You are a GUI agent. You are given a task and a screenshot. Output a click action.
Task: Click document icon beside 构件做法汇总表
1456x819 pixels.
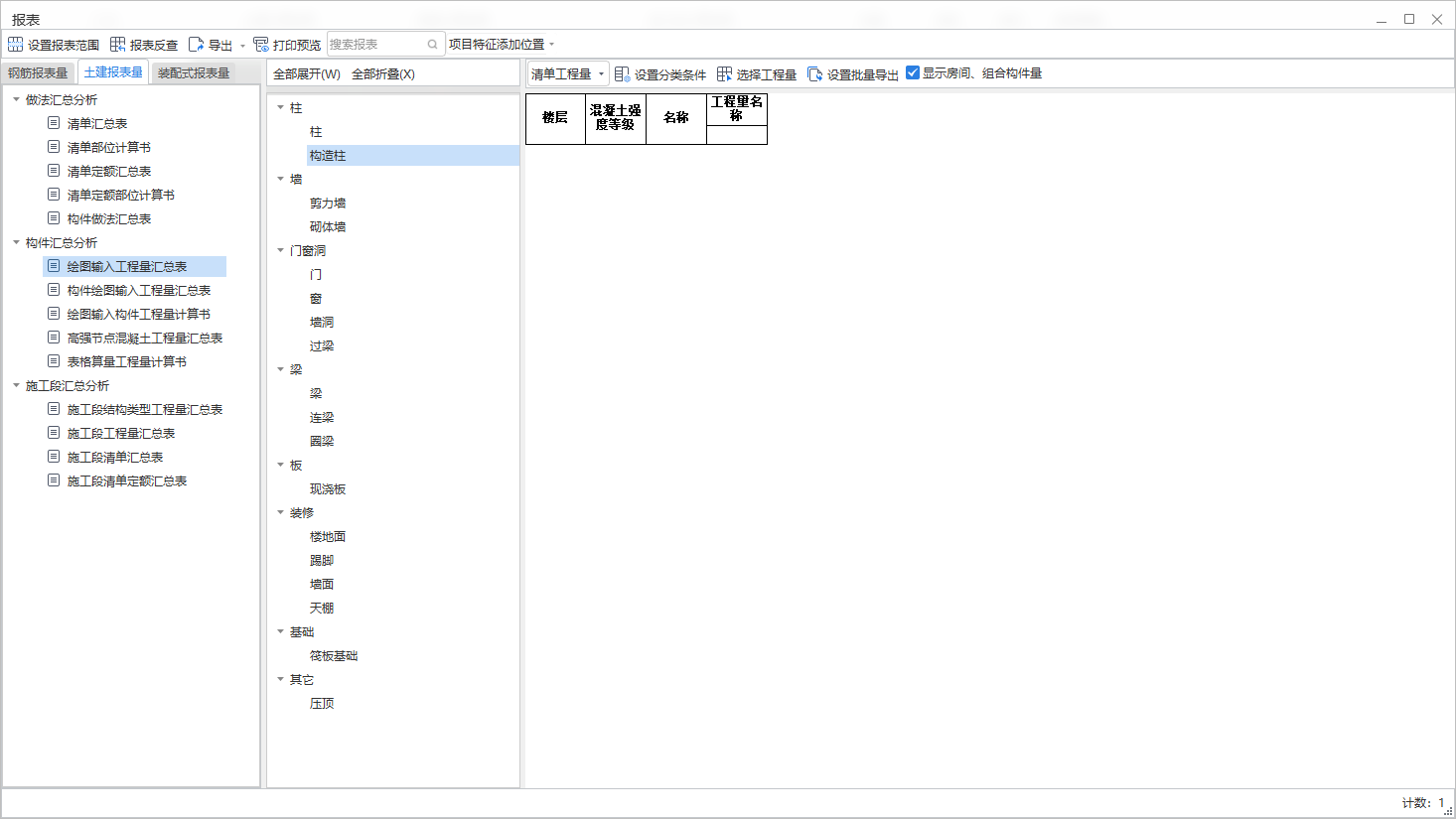54,218
